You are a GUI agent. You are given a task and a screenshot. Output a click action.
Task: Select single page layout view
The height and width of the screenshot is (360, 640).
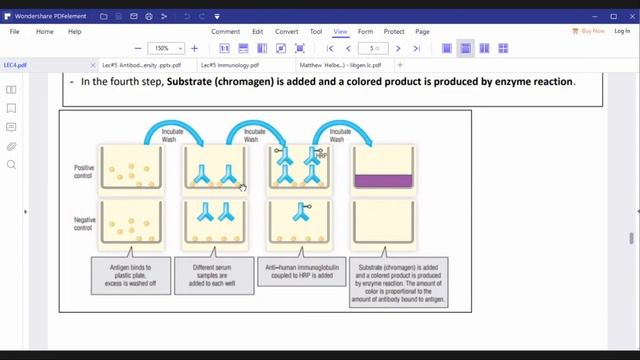click(x=447, y=49)
